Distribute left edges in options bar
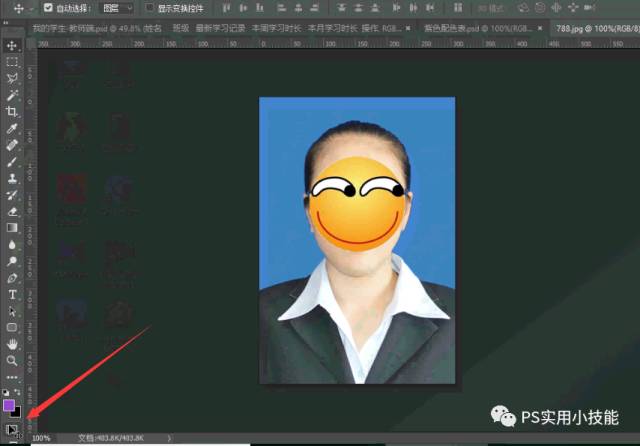Screen dimensions: 640x446 [x=396, y=8]
